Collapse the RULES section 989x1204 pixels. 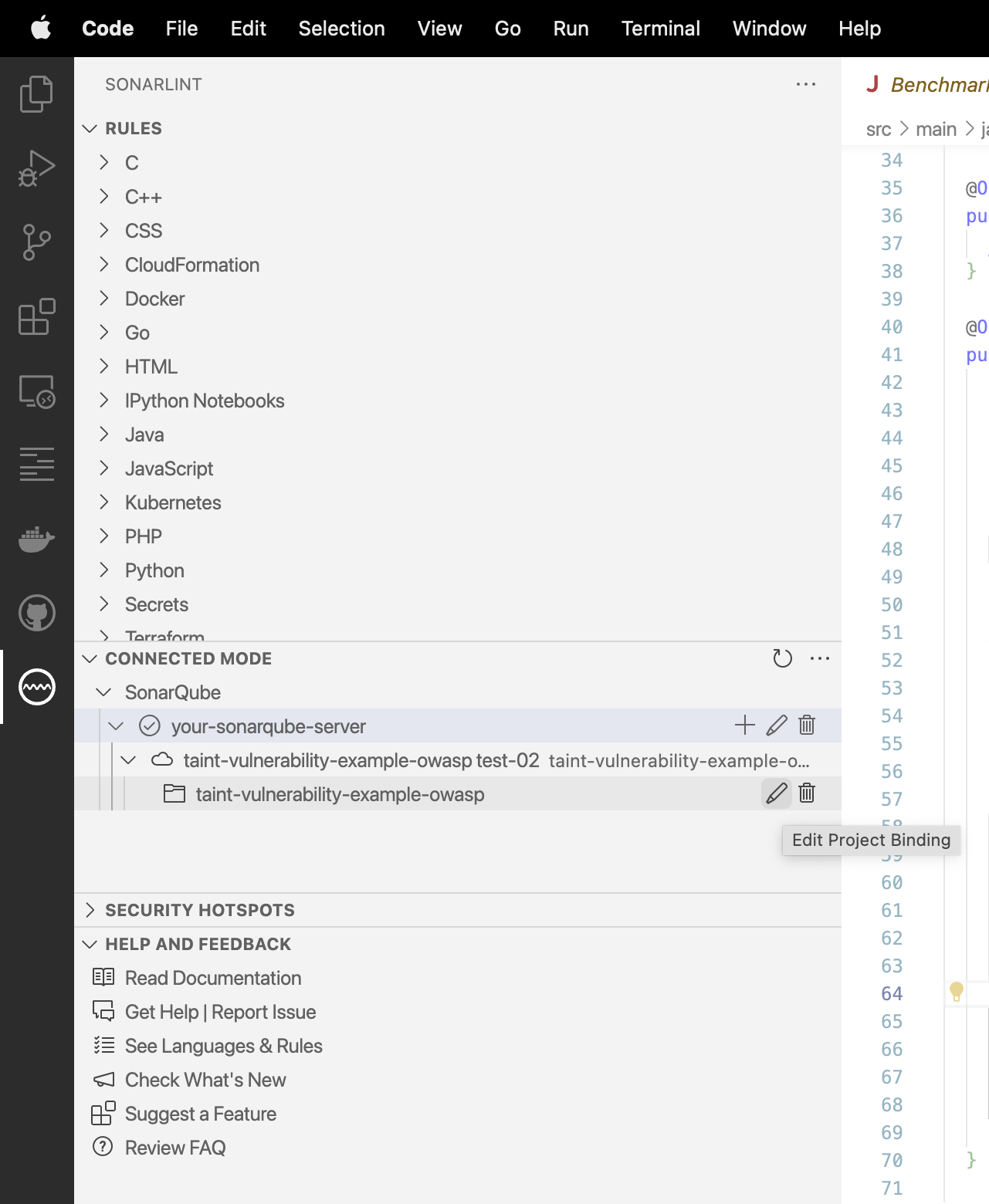click(x=90, y=128)
